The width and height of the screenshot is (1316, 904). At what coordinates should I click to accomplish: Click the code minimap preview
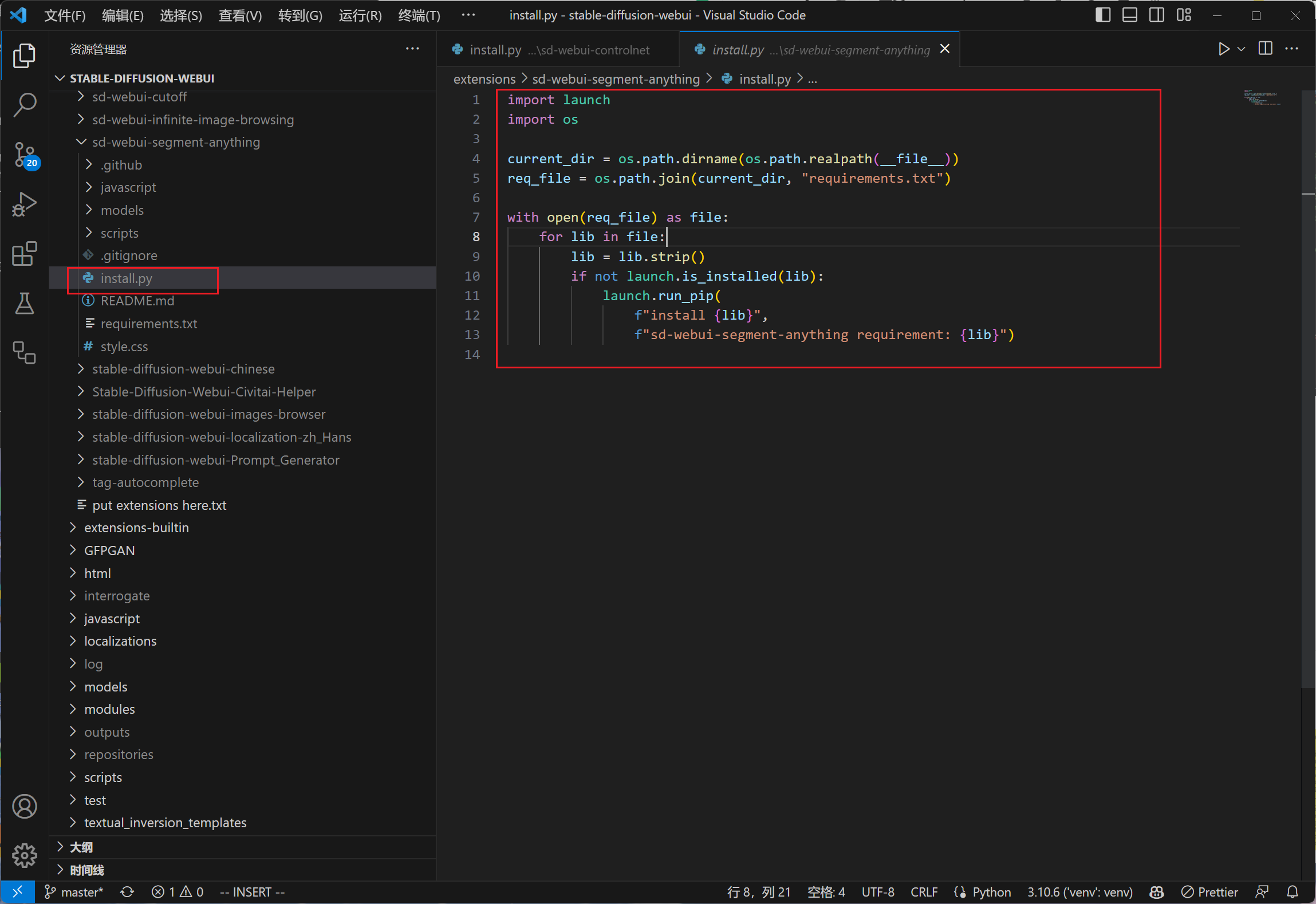click(x=1263, y=97)
